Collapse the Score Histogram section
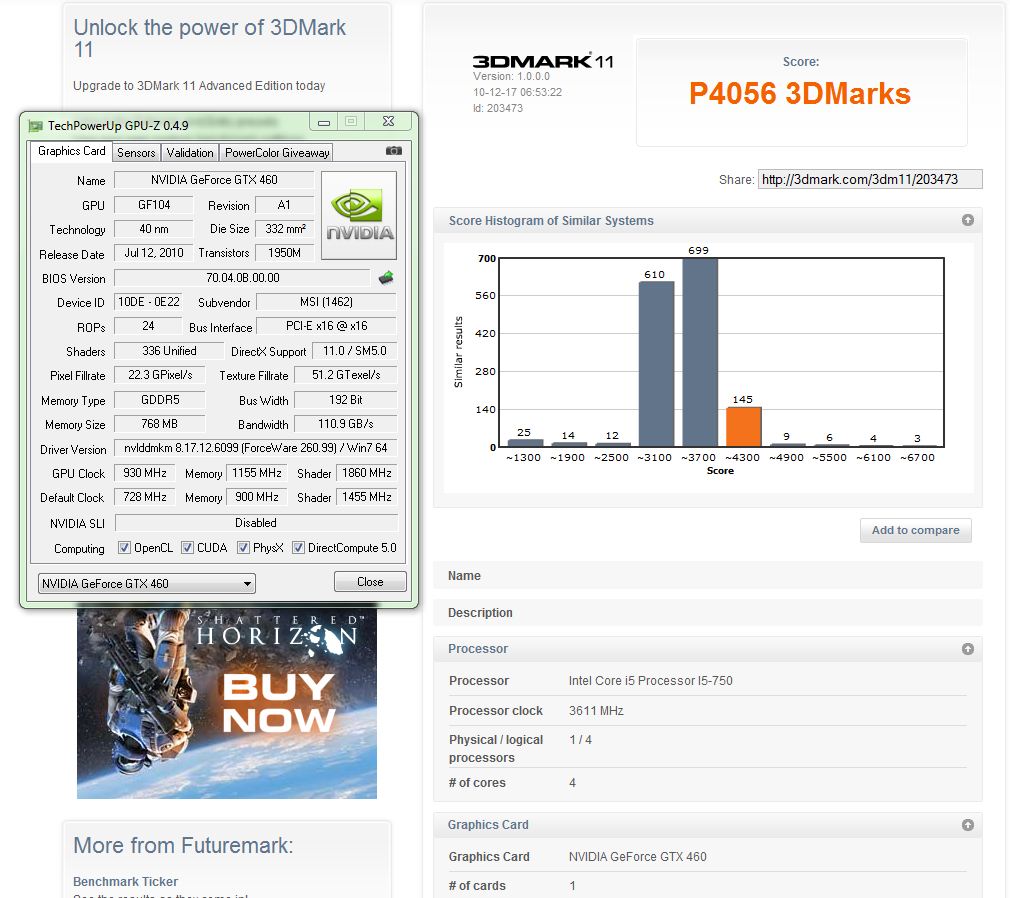1010x898 pixels. point(967,220)
